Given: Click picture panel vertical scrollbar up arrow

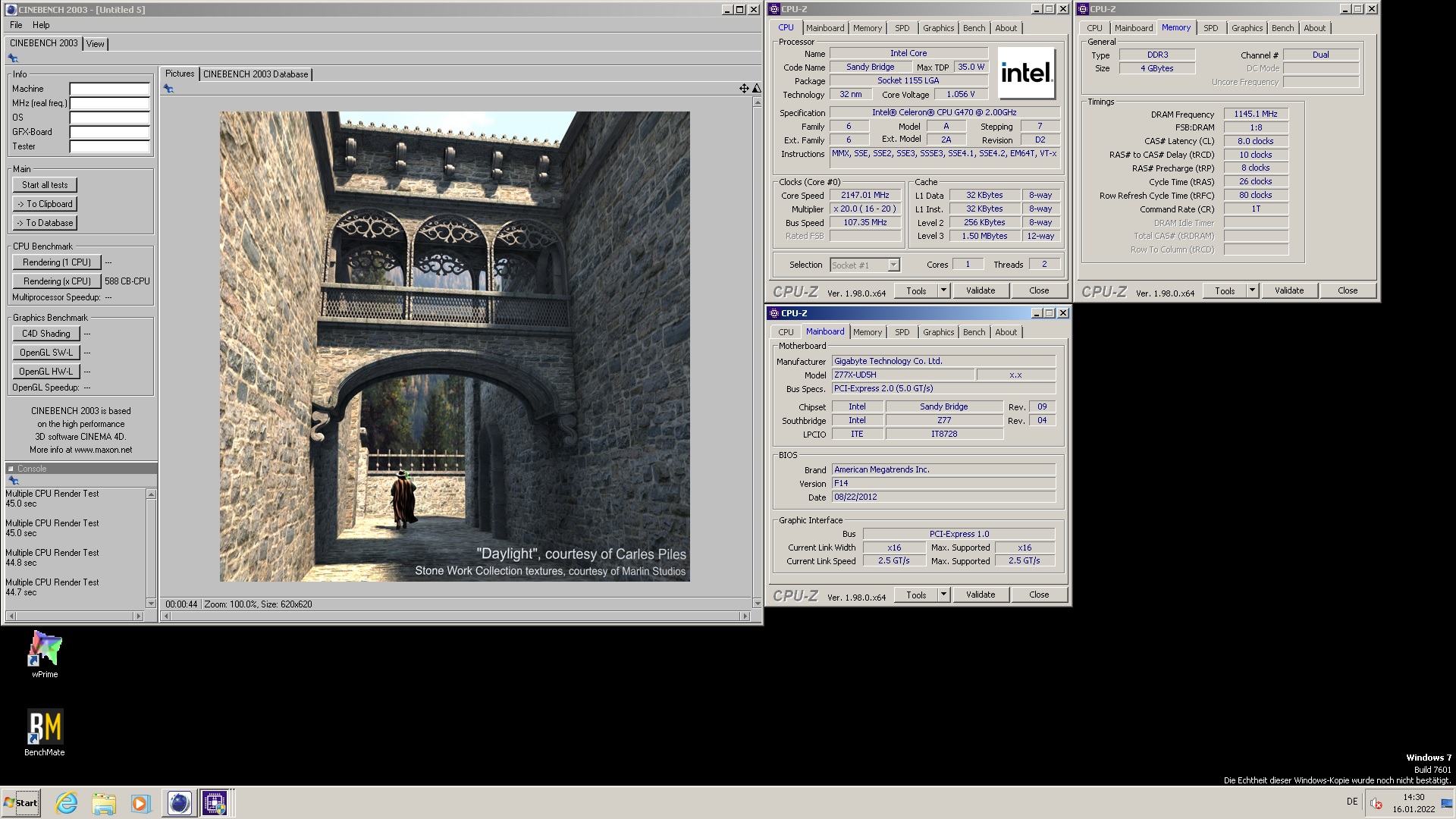Looking at the screenshot, I should tap(757, 102).
